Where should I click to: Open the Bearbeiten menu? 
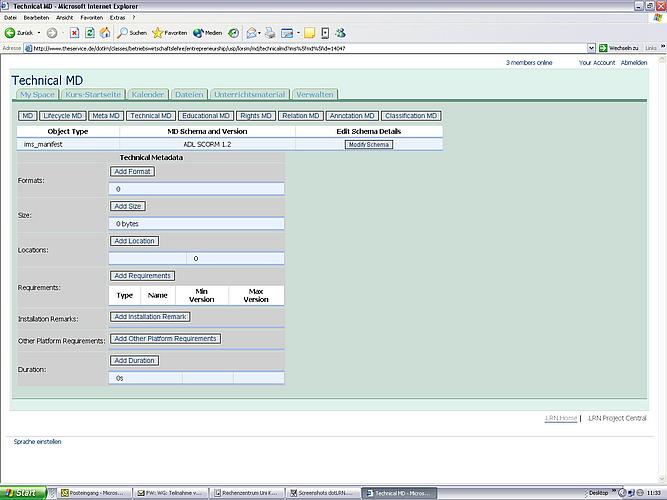click(x=36, y=18)
